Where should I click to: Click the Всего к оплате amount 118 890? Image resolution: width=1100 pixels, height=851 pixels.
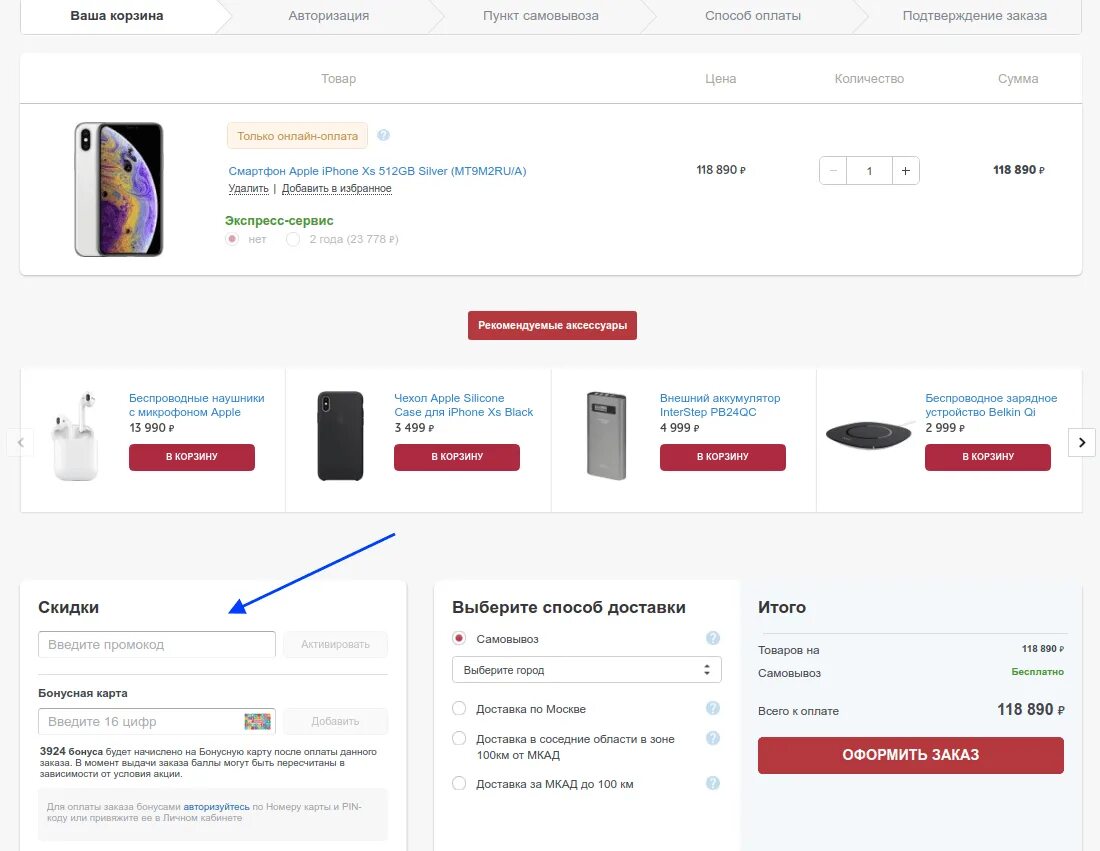click(1031, 710)
